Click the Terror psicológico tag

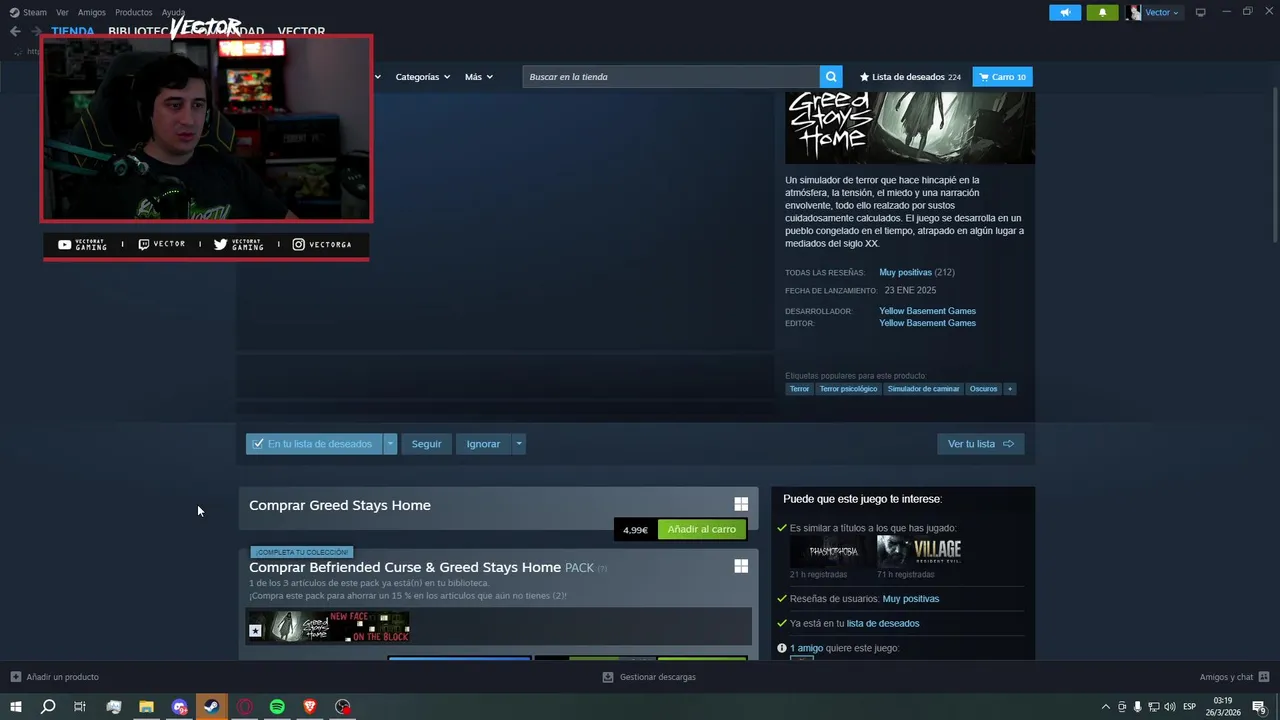[x=848, y=389]
